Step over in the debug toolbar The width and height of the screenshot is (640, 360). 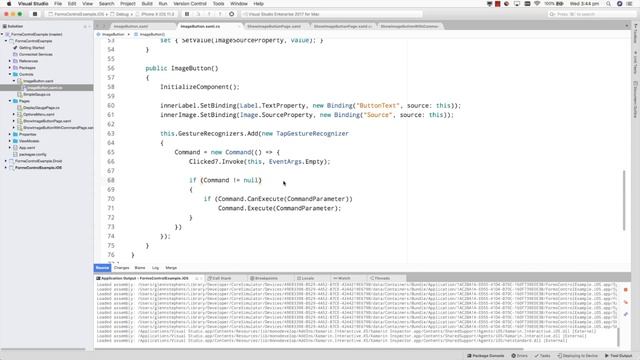tap(198, 14)
